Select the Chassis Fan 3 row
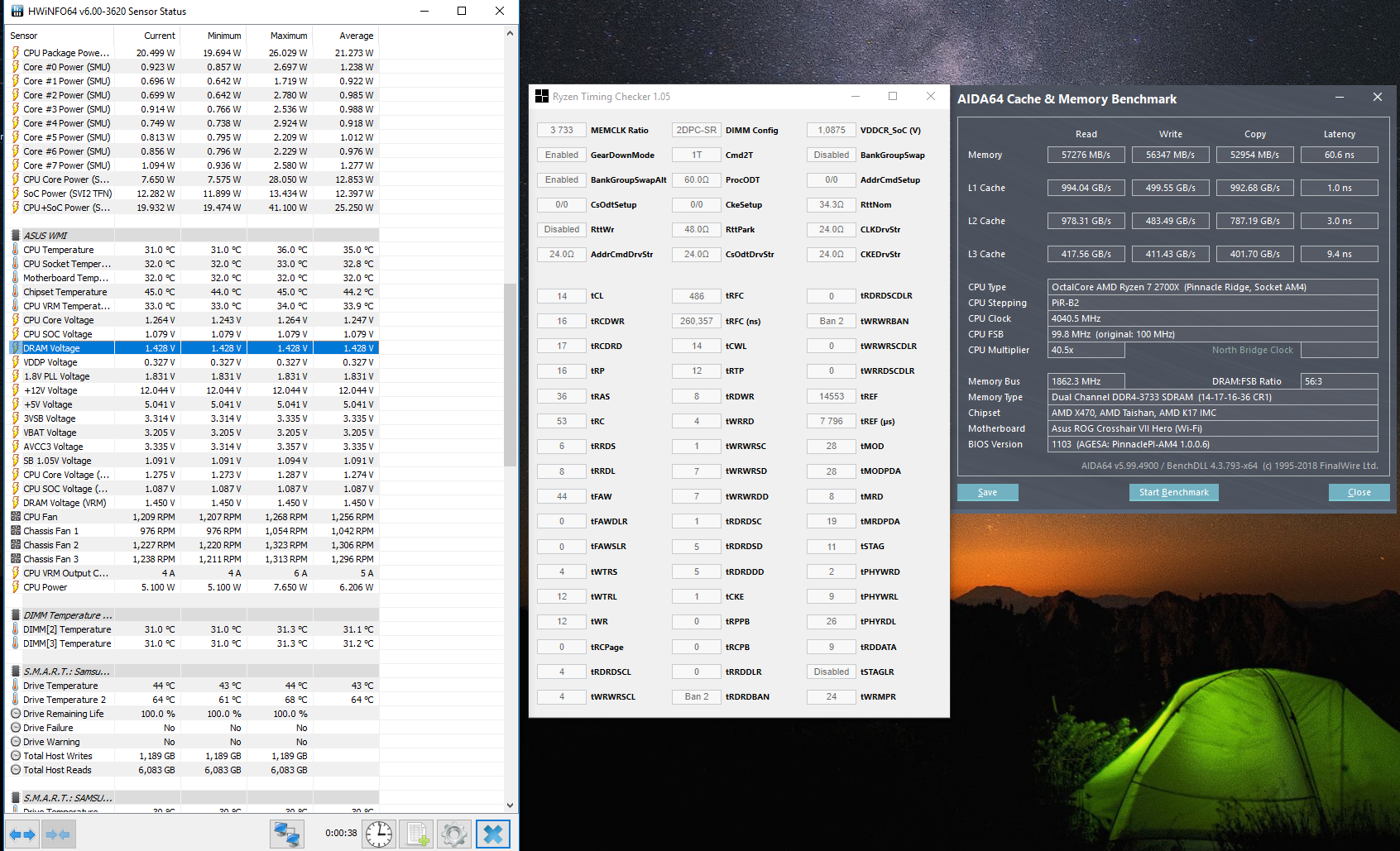The height and width of the screenshot is (851, 1400). pos(193,559)
